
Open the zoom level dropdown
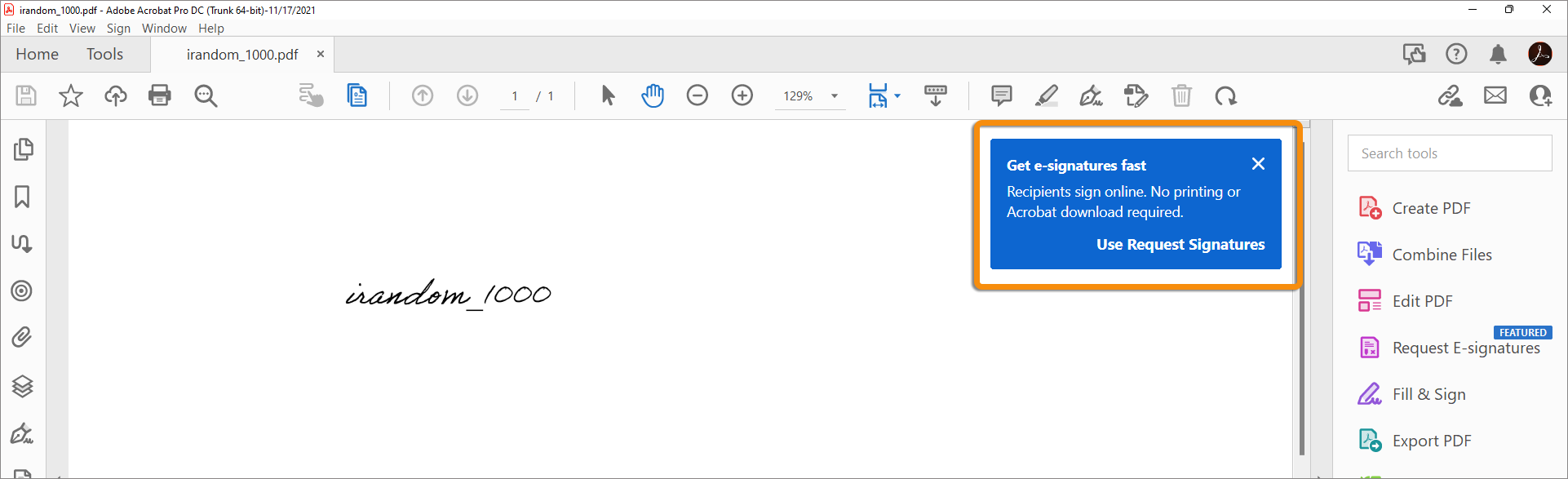(x=835, y=96)
